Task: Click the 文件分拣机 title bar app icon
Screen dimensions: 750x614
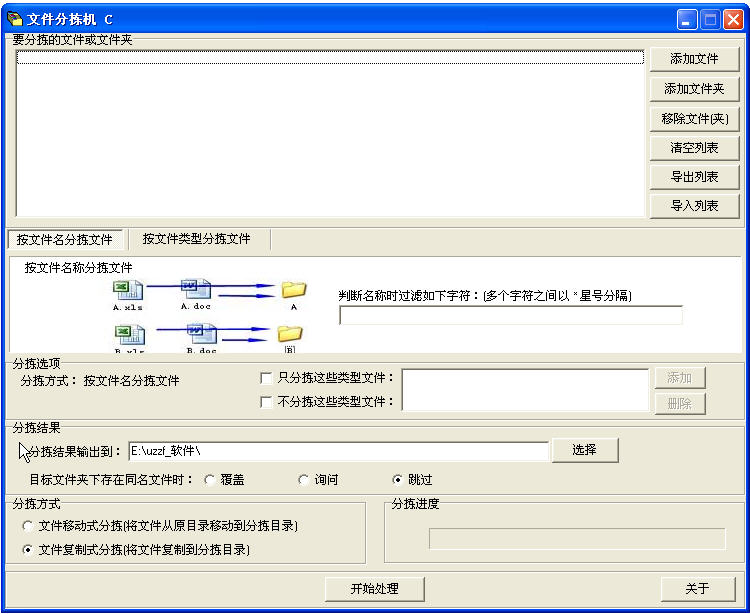Action: [15, 19]
